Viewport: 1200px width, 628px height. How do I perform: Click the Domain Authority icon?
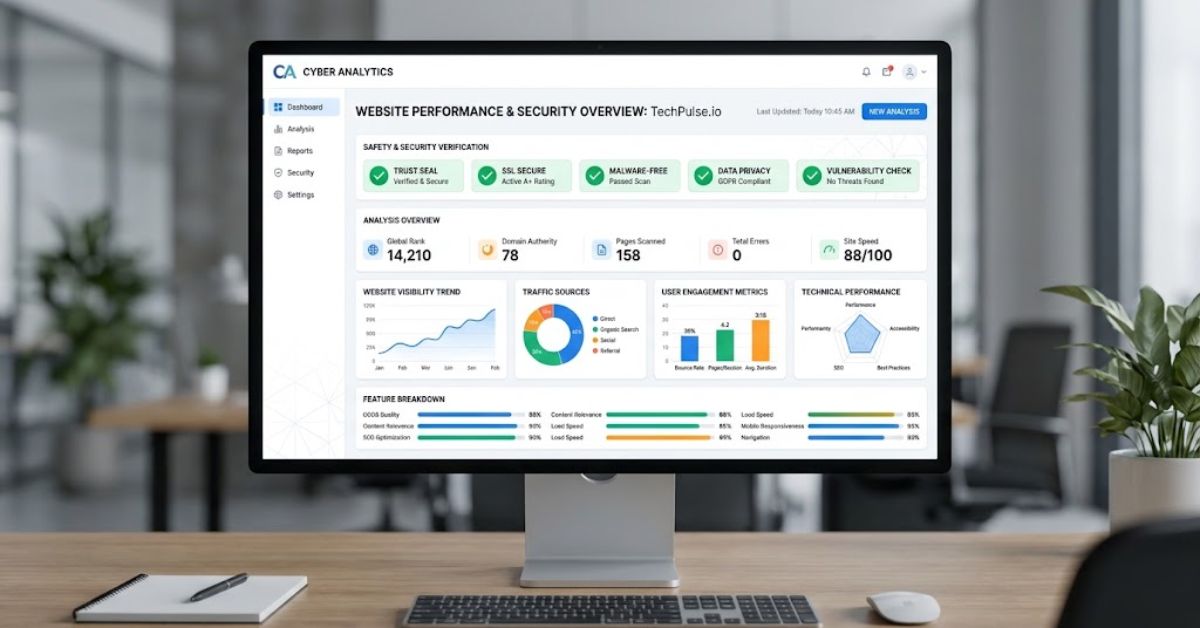click(x=487, y=249)
